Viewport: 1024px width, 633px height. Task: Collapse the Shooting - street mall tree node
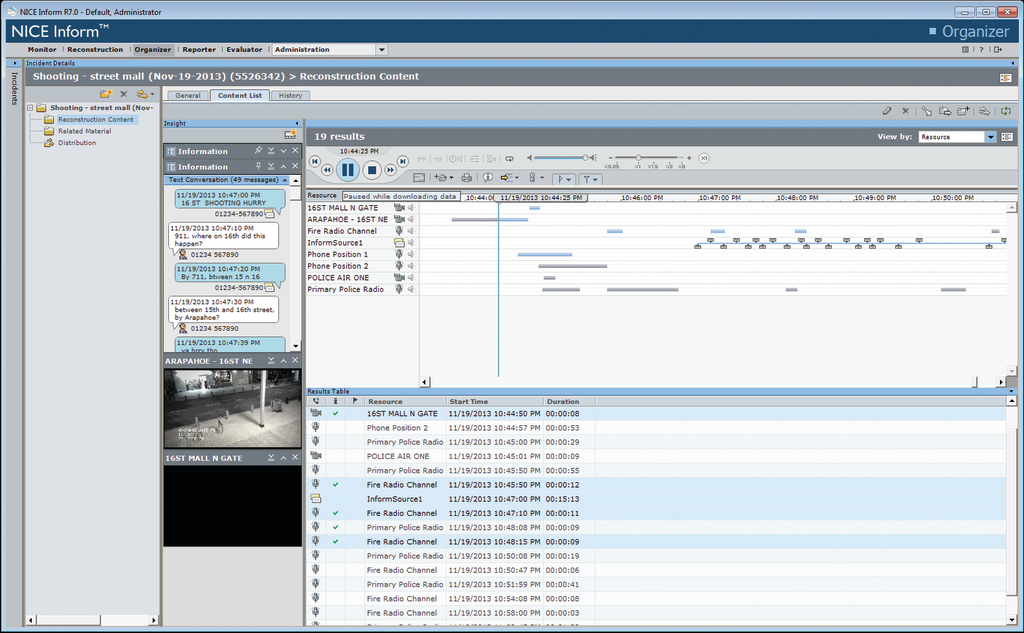(x=31, y=107)
